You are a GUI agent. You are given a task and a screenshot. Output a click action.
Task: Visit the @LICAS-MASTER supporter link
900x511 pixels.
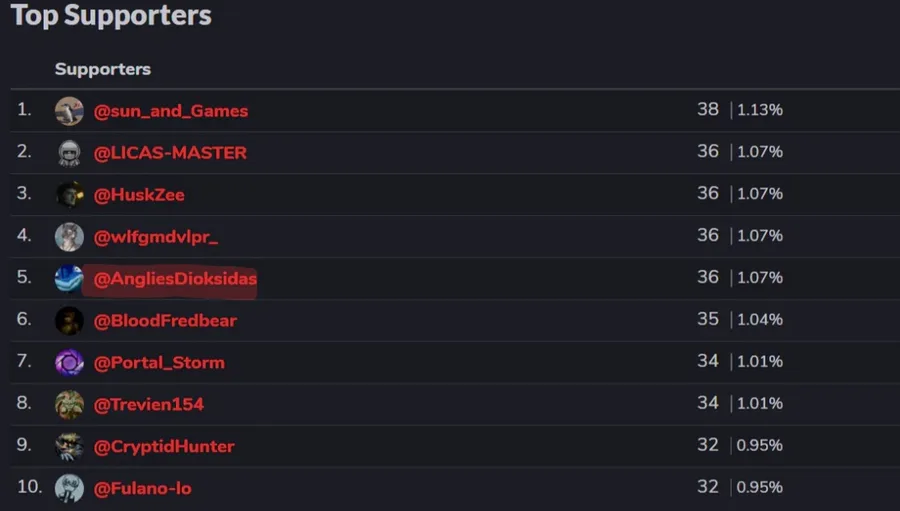pos(170,153)
